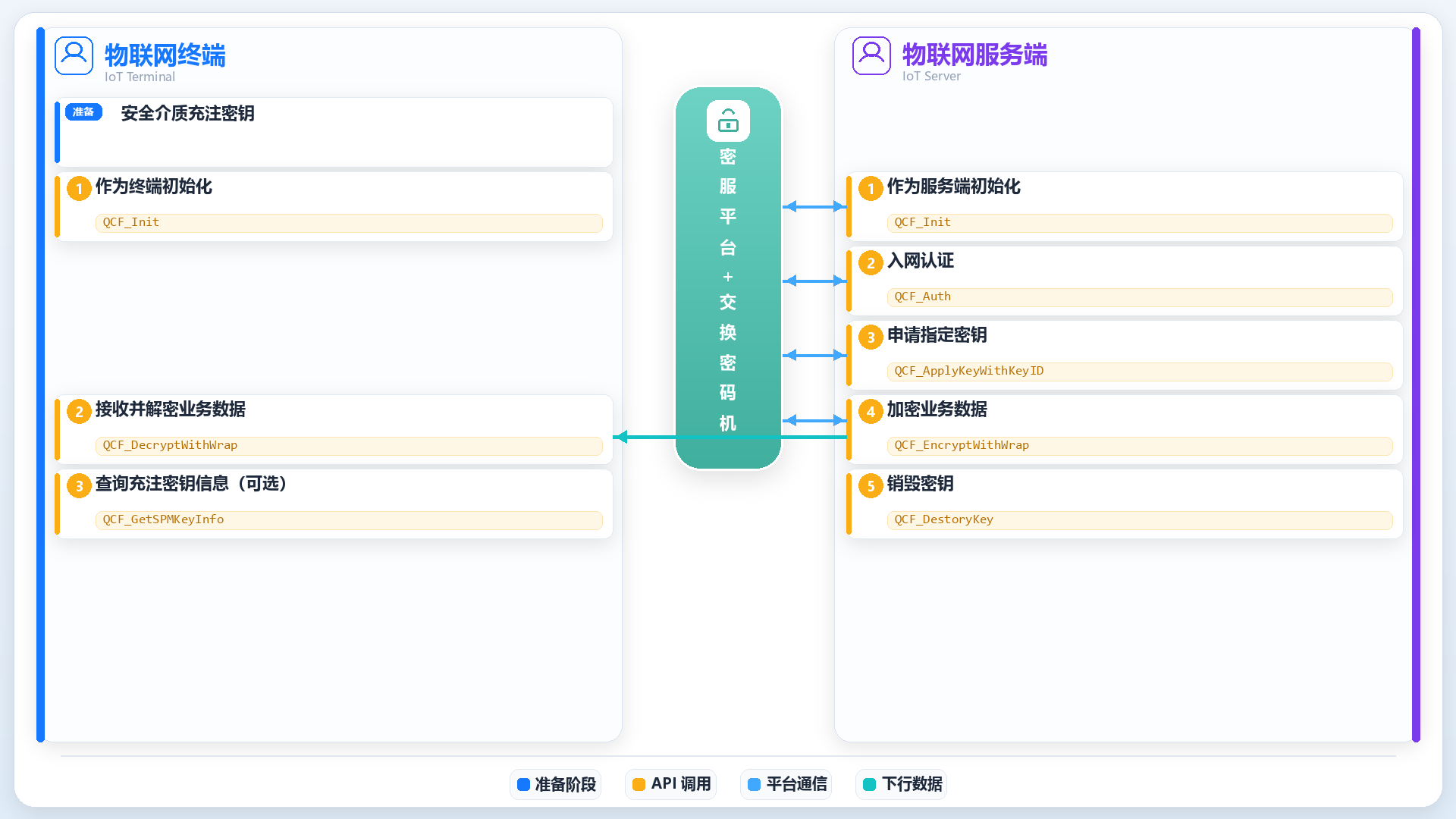Click the 作为终端初始化 step title
The height and width of the screenshot is (819, 1456).
154,187
